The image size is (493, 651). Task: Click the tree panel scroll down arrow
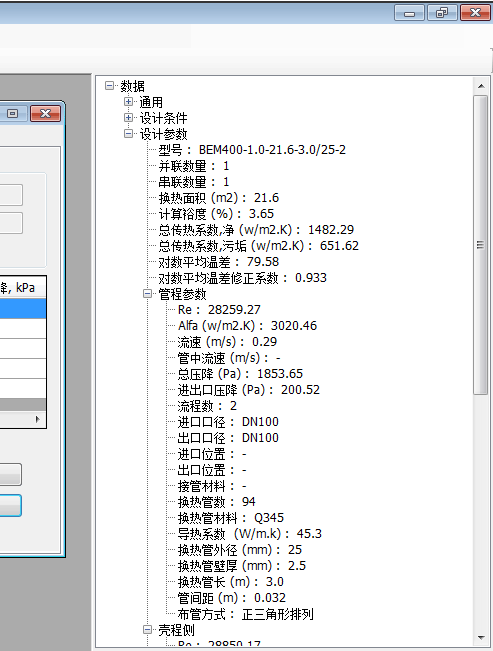tap(481, 637)
